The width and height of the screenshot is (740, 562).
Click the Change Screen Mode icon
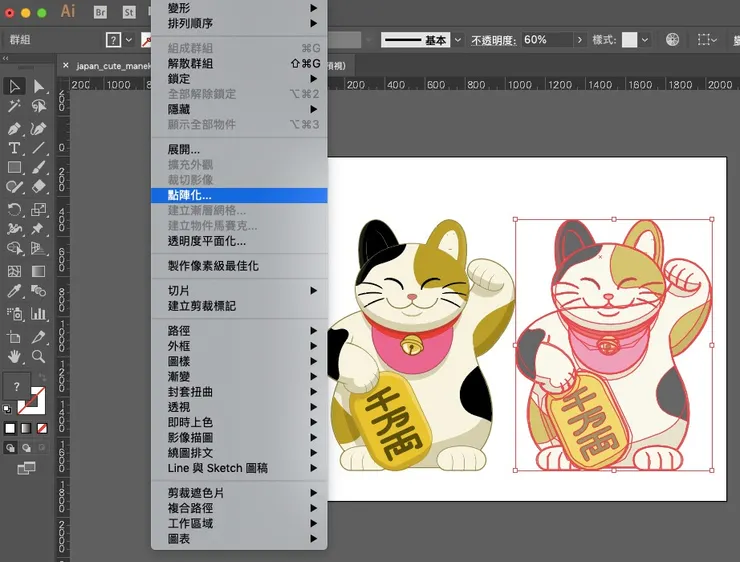26,468
